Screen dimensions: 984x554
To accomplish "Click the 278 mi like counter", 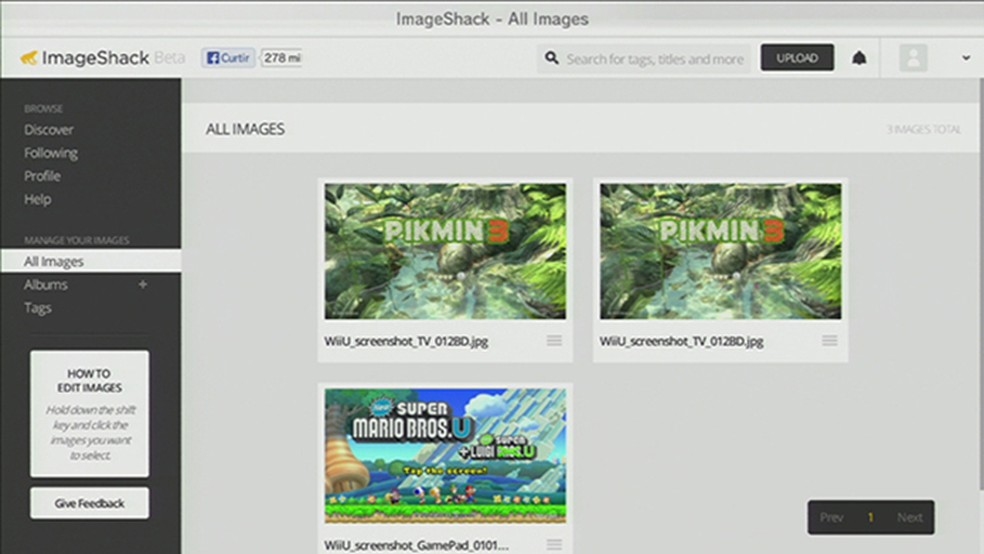I will pyautogui.click(x=281, y=58).
